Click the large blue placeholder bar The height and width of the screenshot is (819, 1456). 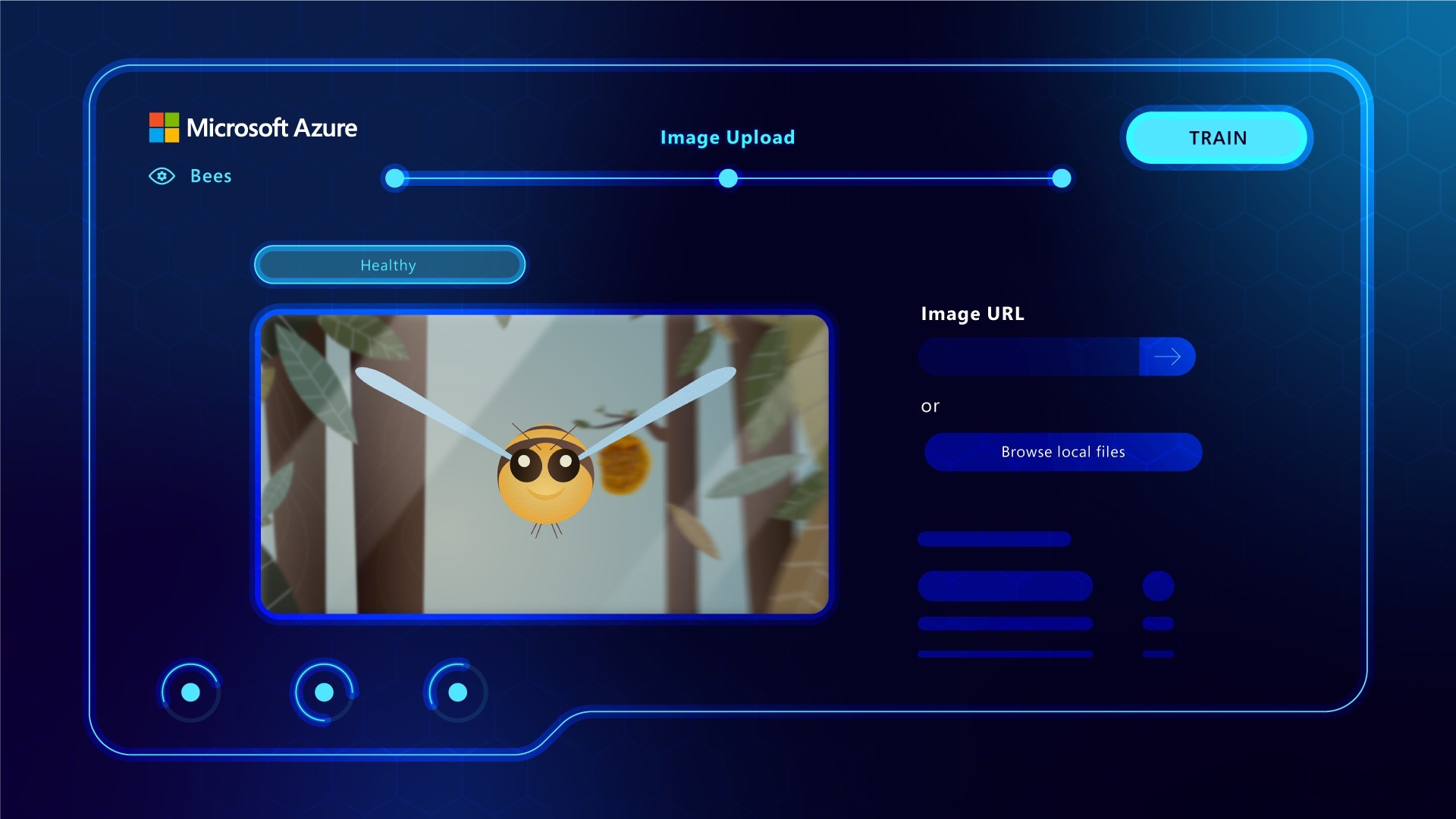(x=1005, y=586)
